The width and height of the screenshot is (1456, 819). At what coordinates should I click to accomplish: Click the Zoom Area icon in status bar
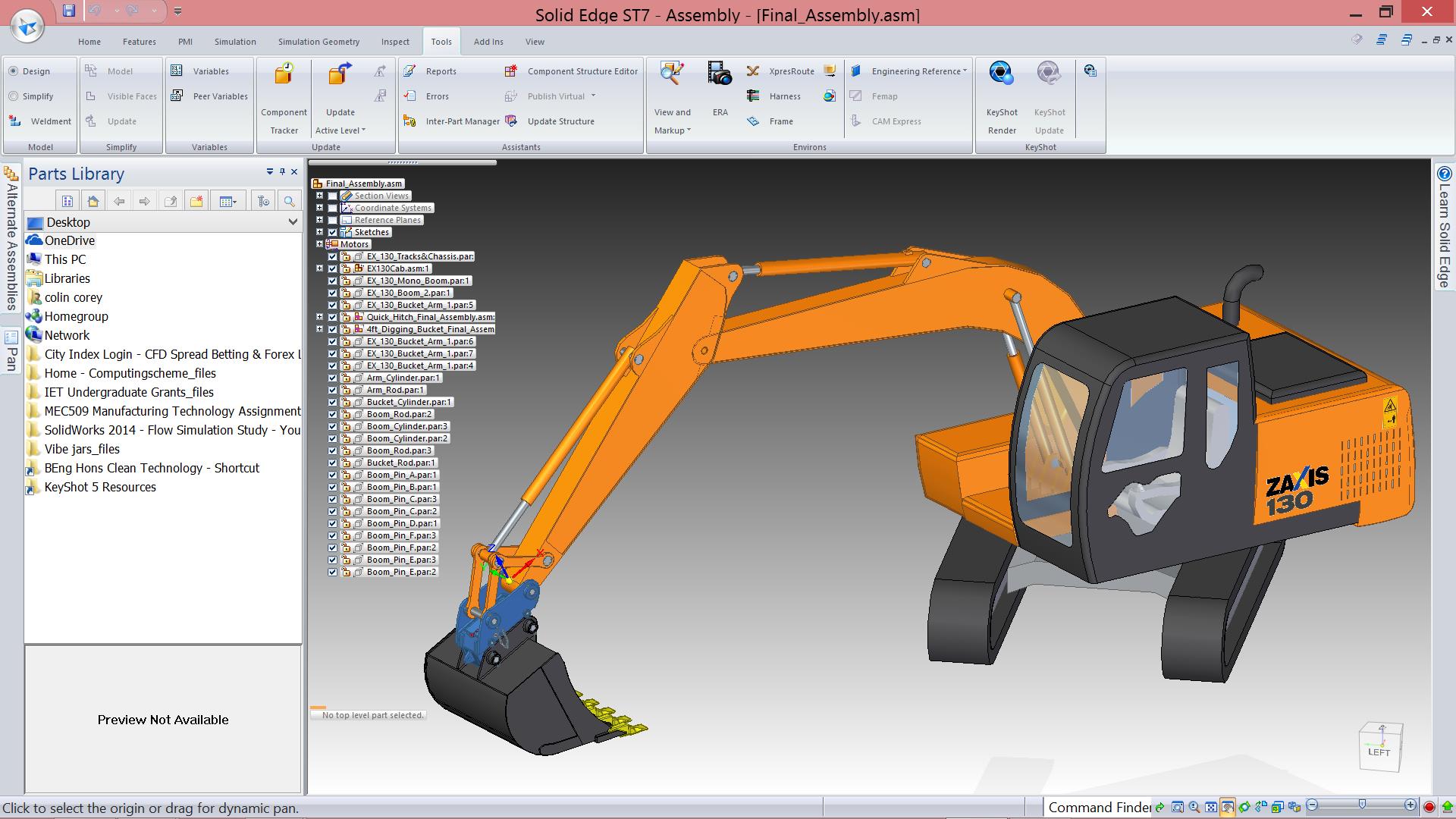tap(1177, 807)
